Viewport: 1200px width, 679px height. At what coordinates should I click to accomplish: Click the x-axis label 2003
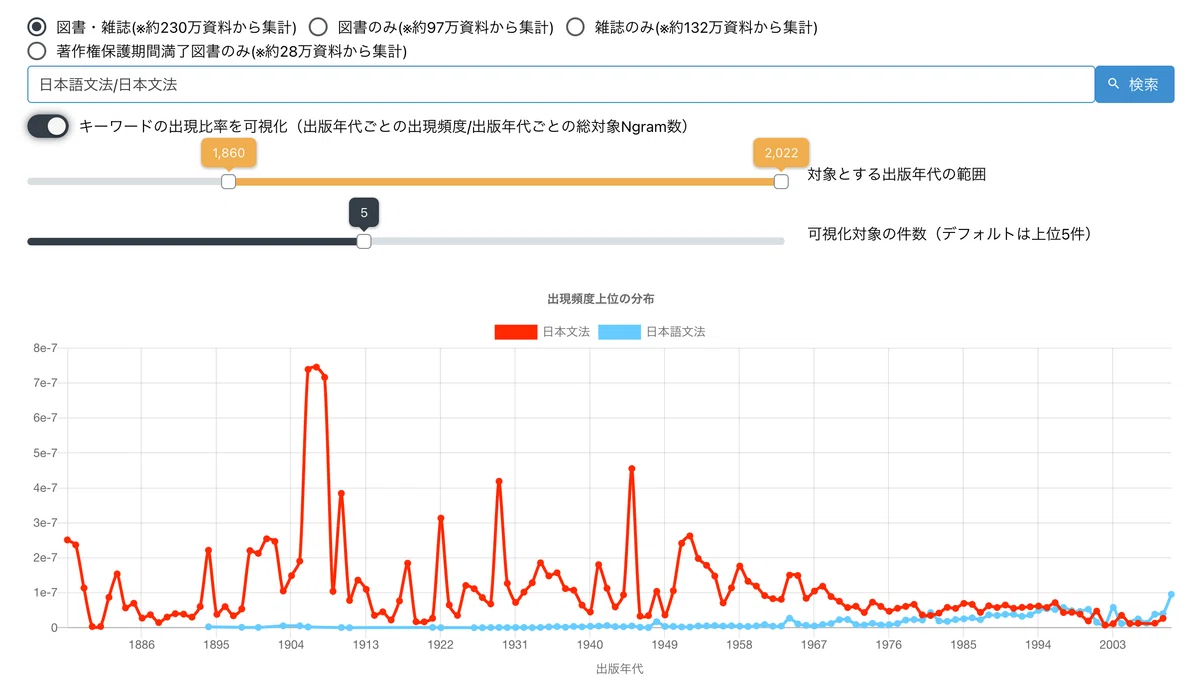point(1112,646)
